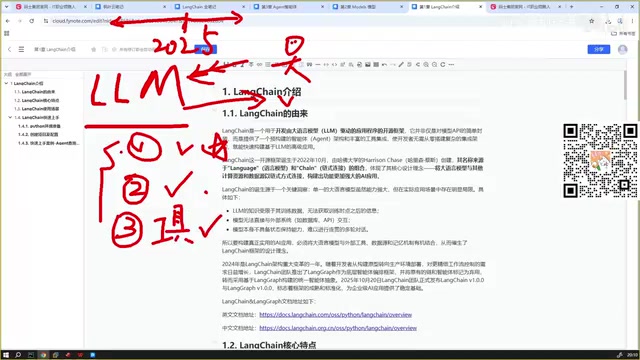Switch to the '第3章 Agent智能体' browser tab
The width and height of the screenshot is (640, 360).
(x=289, y=7)
